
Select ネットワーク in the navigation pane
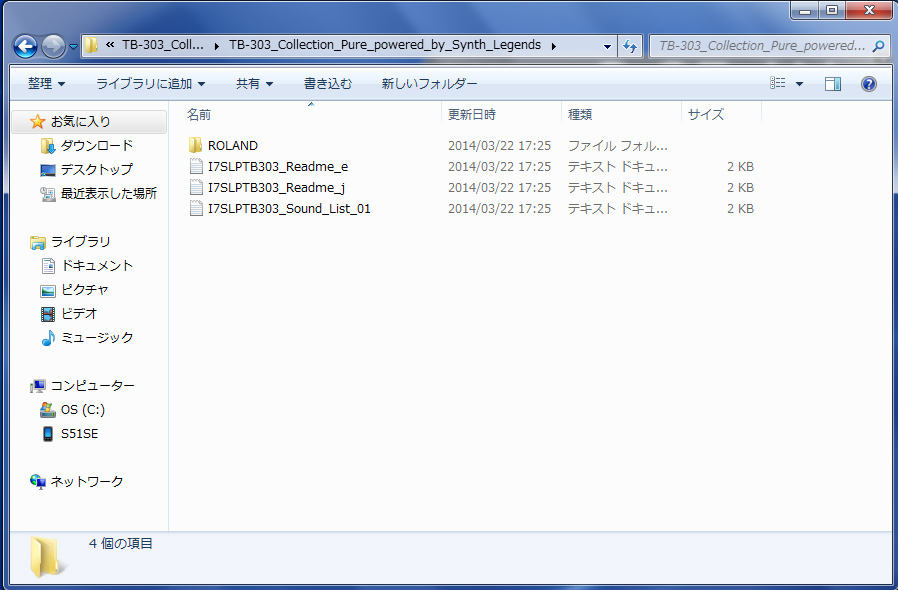[x=86, y=482]
